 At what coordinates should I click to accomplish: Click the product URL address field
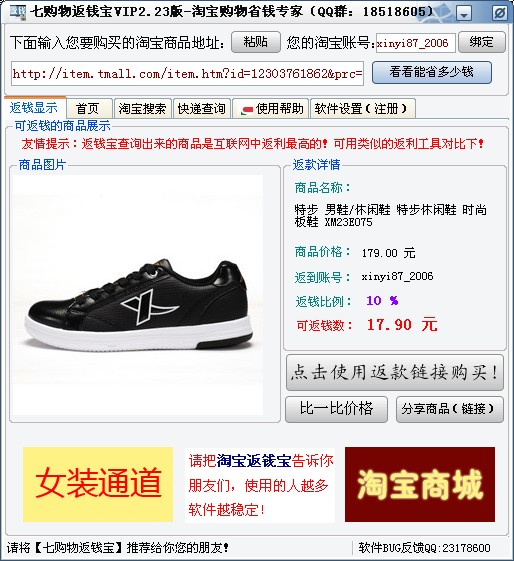[187, 74]
